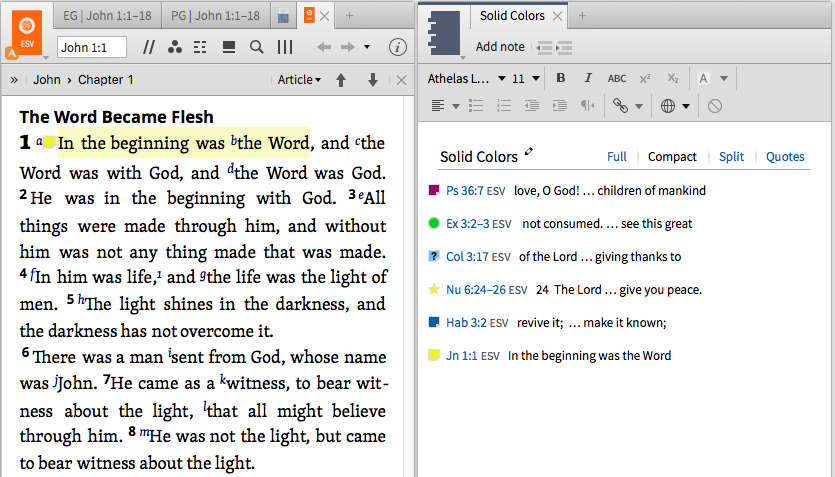Add a new tab in Bible panel
835x477 pixels.
349,16
